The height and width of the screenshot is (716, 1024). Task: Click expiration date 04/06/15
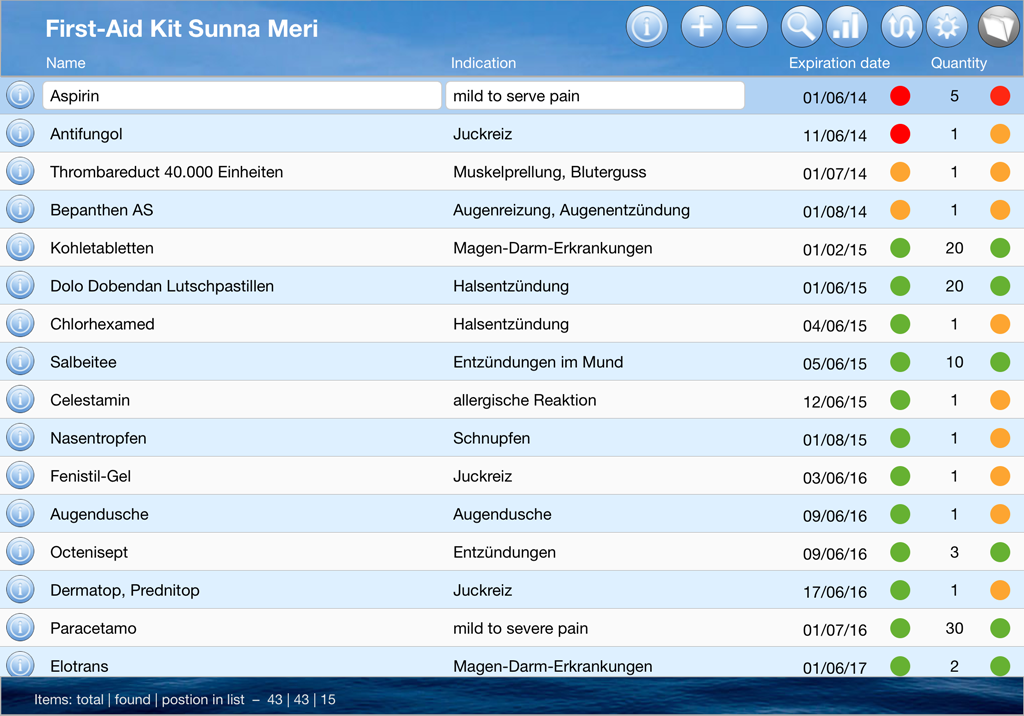(835, 325)
